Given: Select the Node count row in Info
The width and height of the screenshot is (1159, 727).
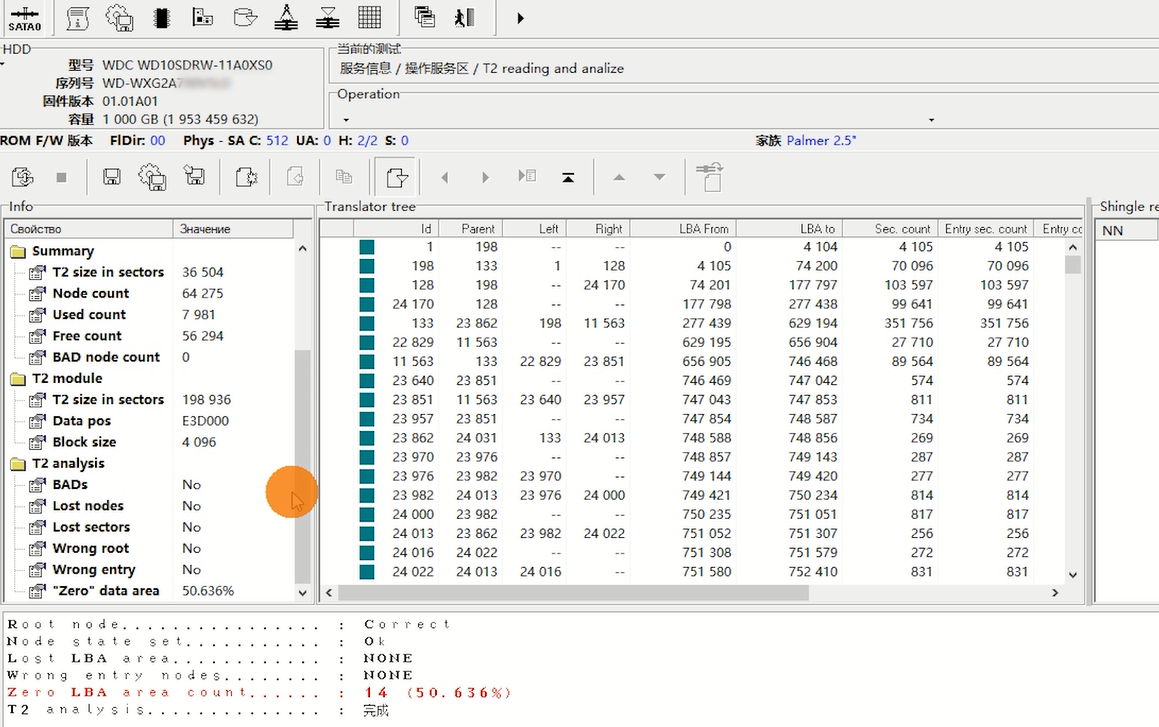Looking at the screenshot, I should (150, 293).
